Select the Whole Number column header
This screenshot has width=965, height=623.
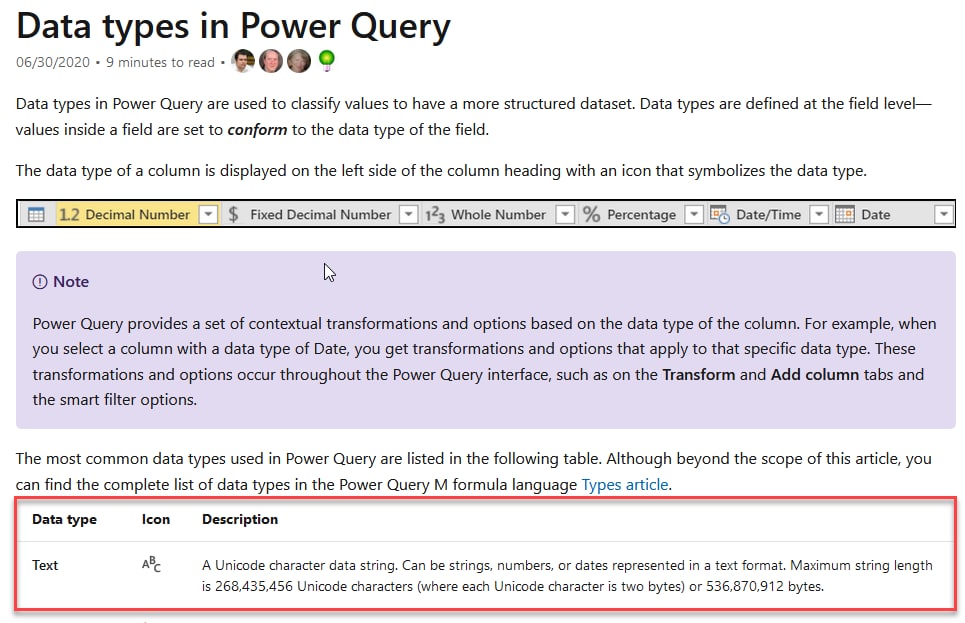click(x=498, y=214)
